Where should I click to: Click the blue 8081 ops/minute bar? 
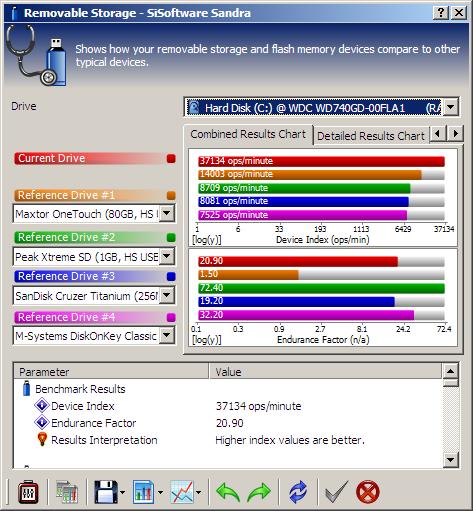[303, 201]
